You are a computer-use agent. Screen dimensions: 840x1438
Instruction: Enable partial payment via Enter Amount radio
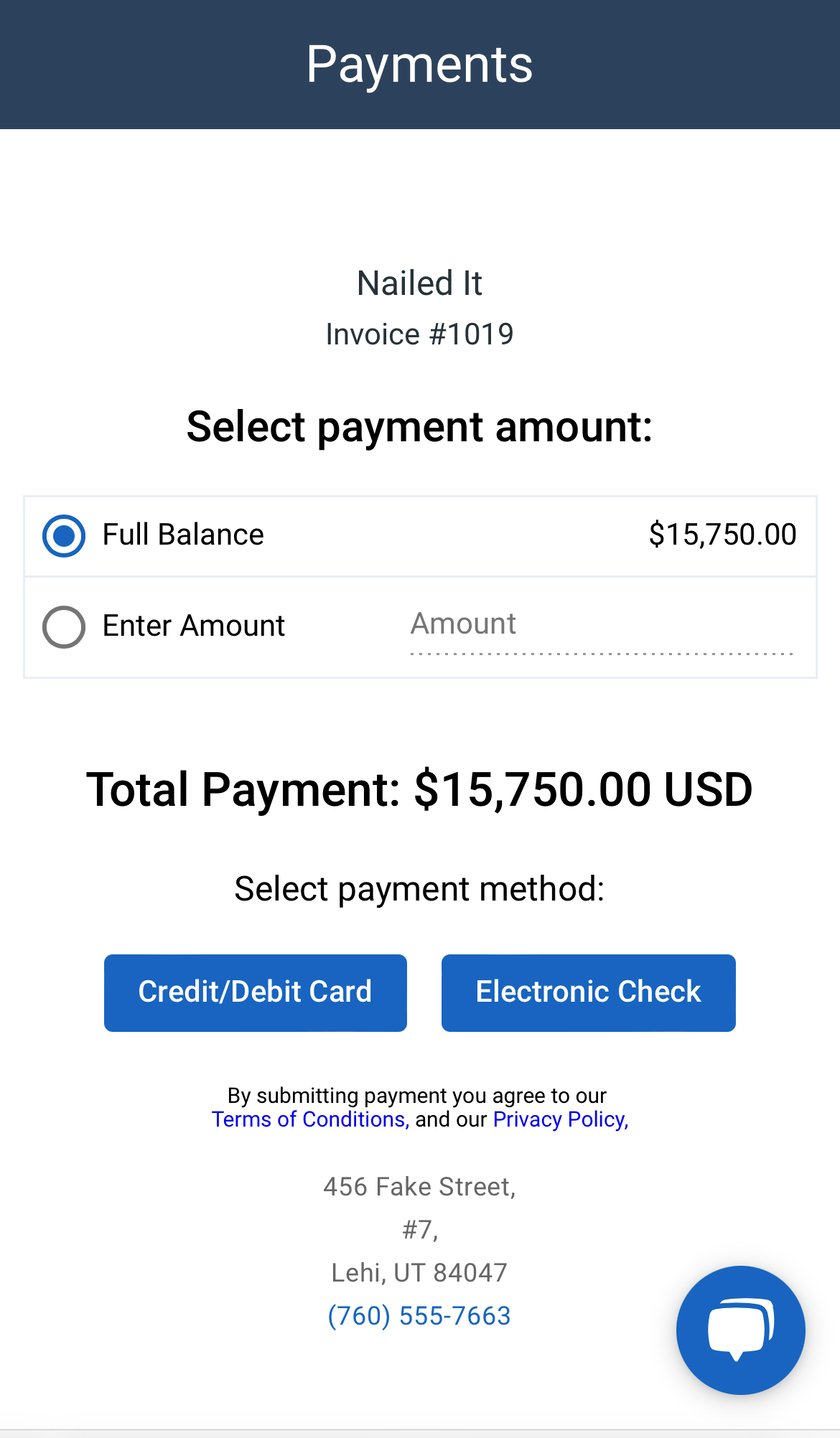pos(63,627)
